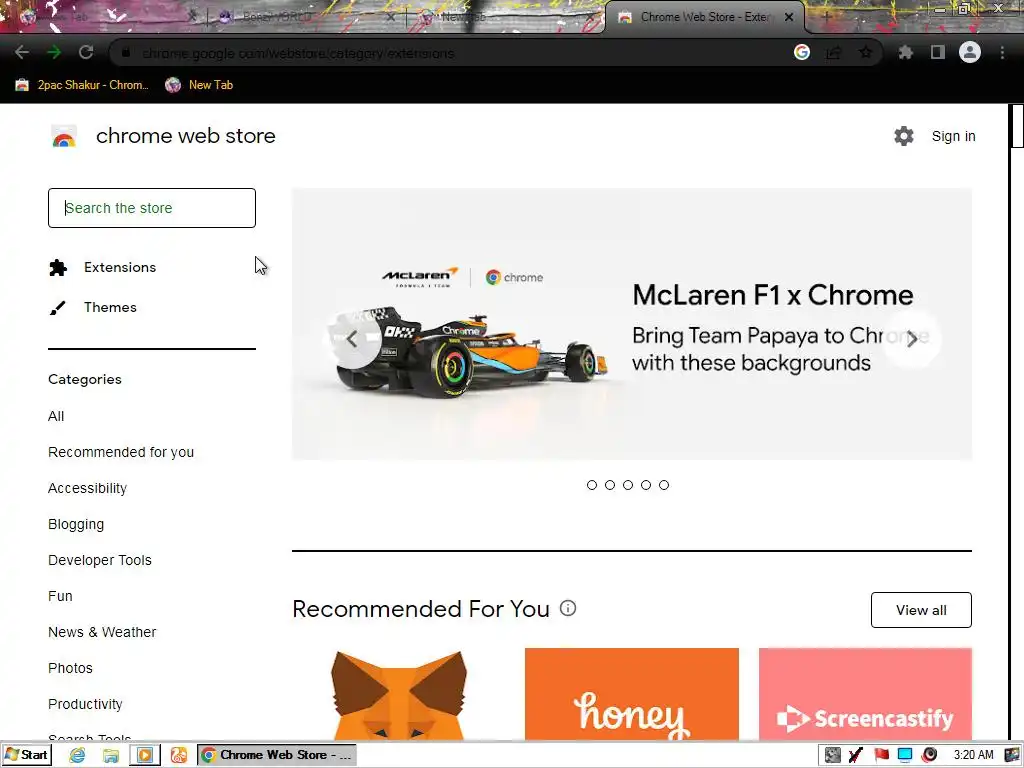1024x768 pixels.
Task: Launch Internet Explorer from taskbar
Action: [x=77, y=755]
